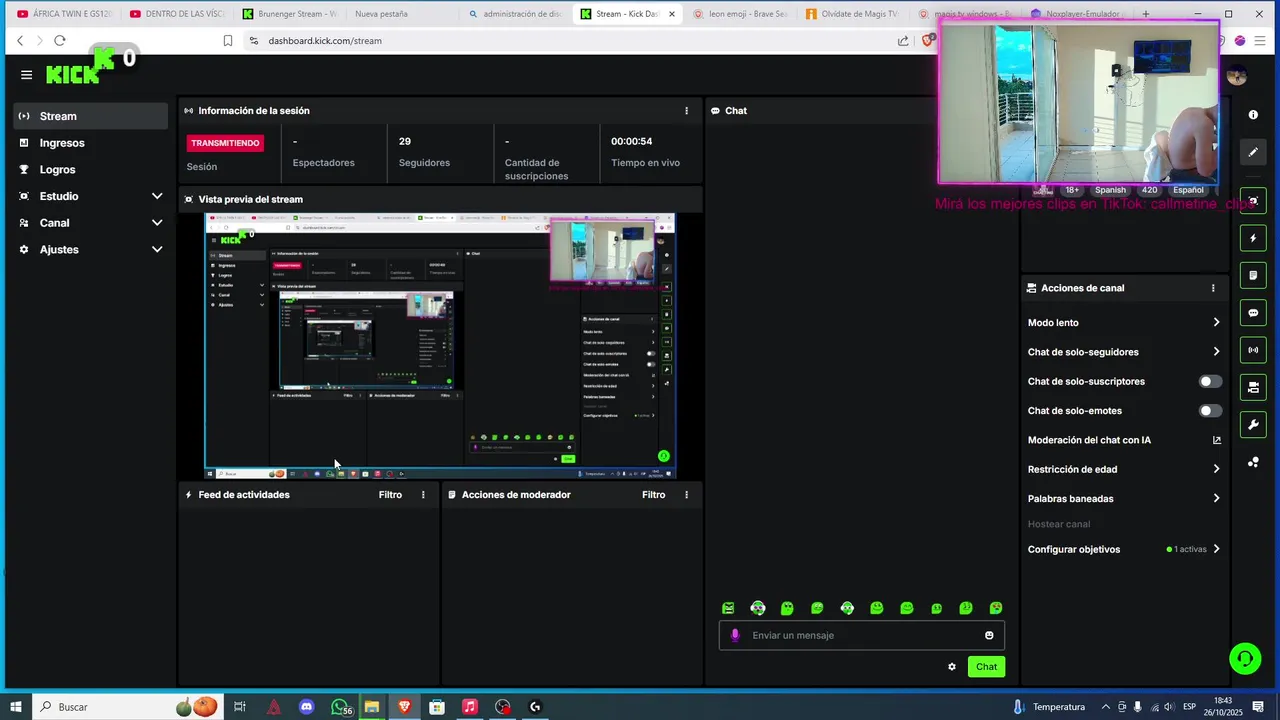Insert the first green emote in chat row
Viewport: 1280px width, 720px height.
[728, 608]
